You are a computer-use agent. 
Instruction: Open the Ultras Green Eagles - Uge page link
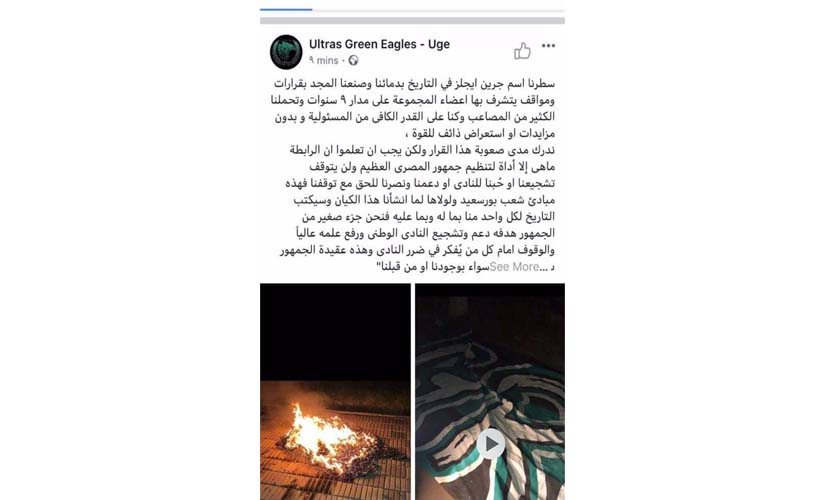(x=379, y=44)
